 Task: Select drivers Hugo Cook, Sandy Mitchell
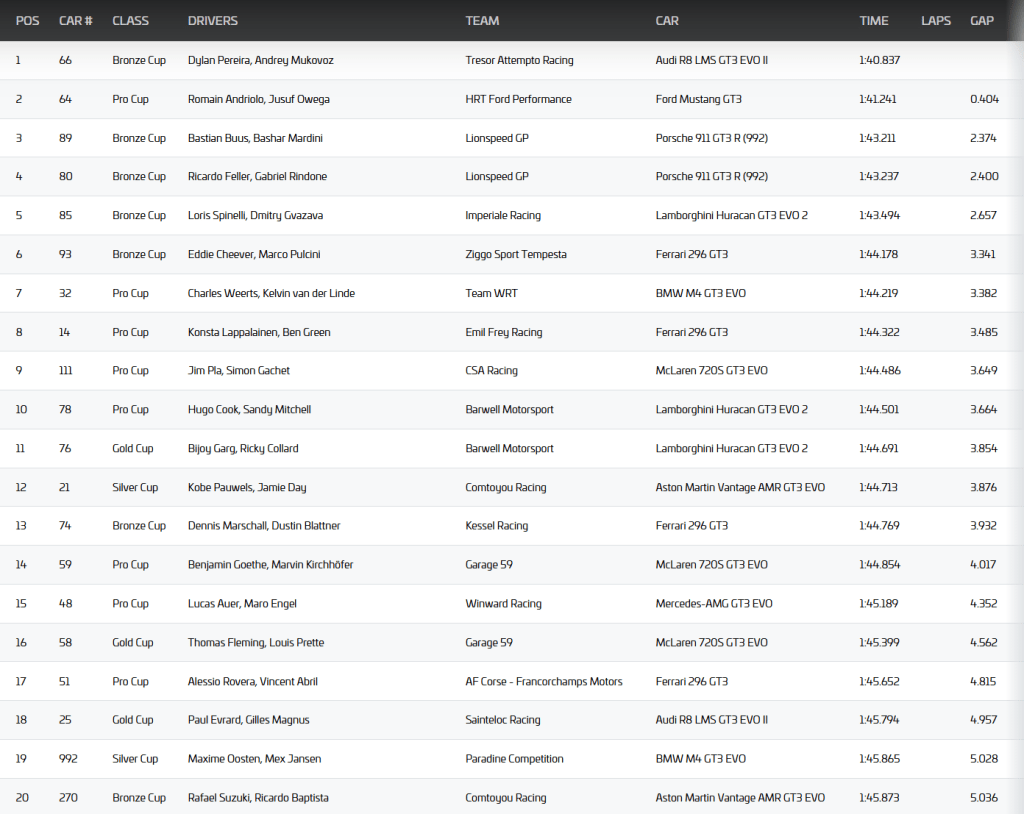tap(249, 410)
